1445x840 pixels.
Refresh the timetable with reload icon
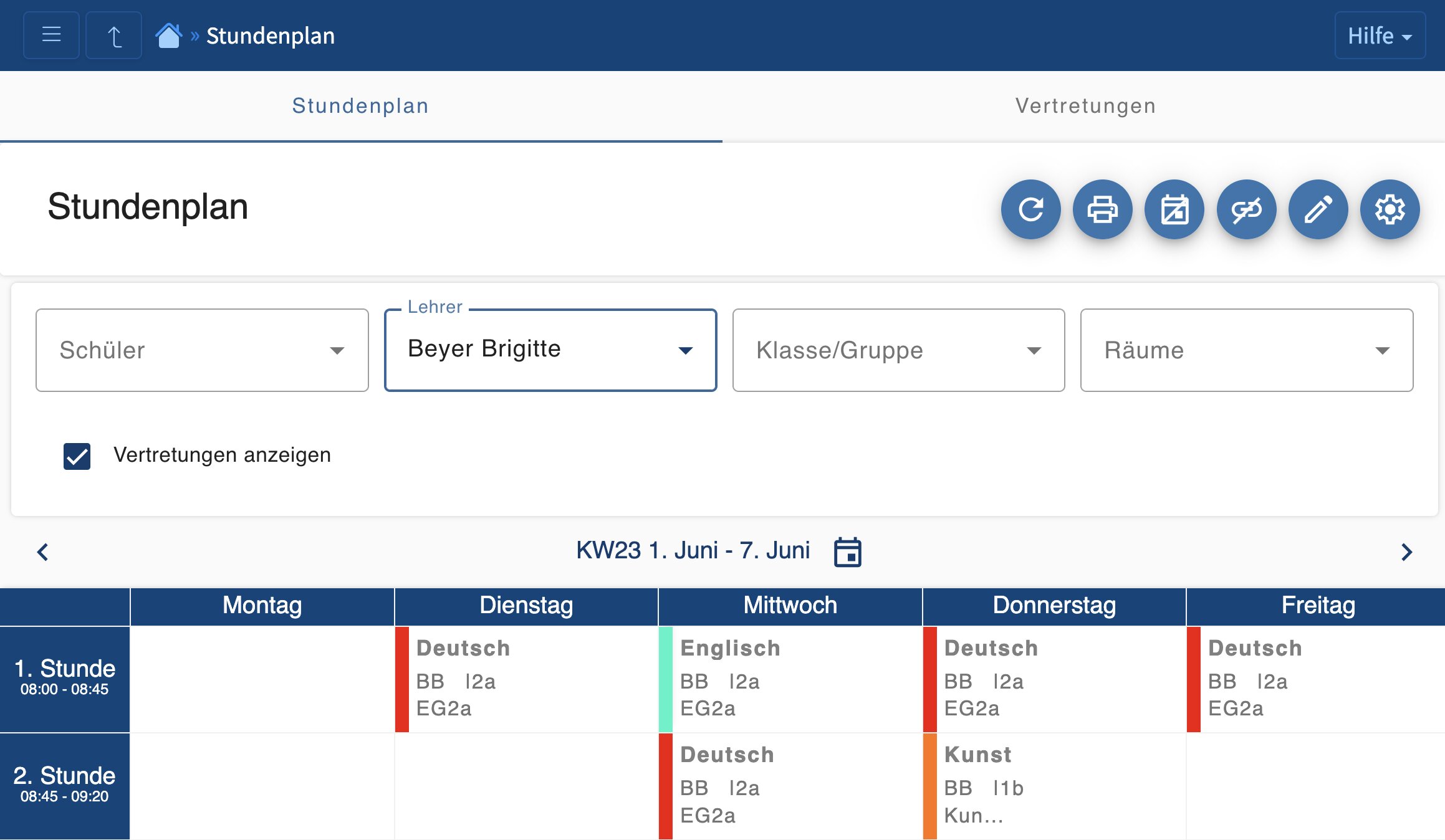[x=1030, y=209]
